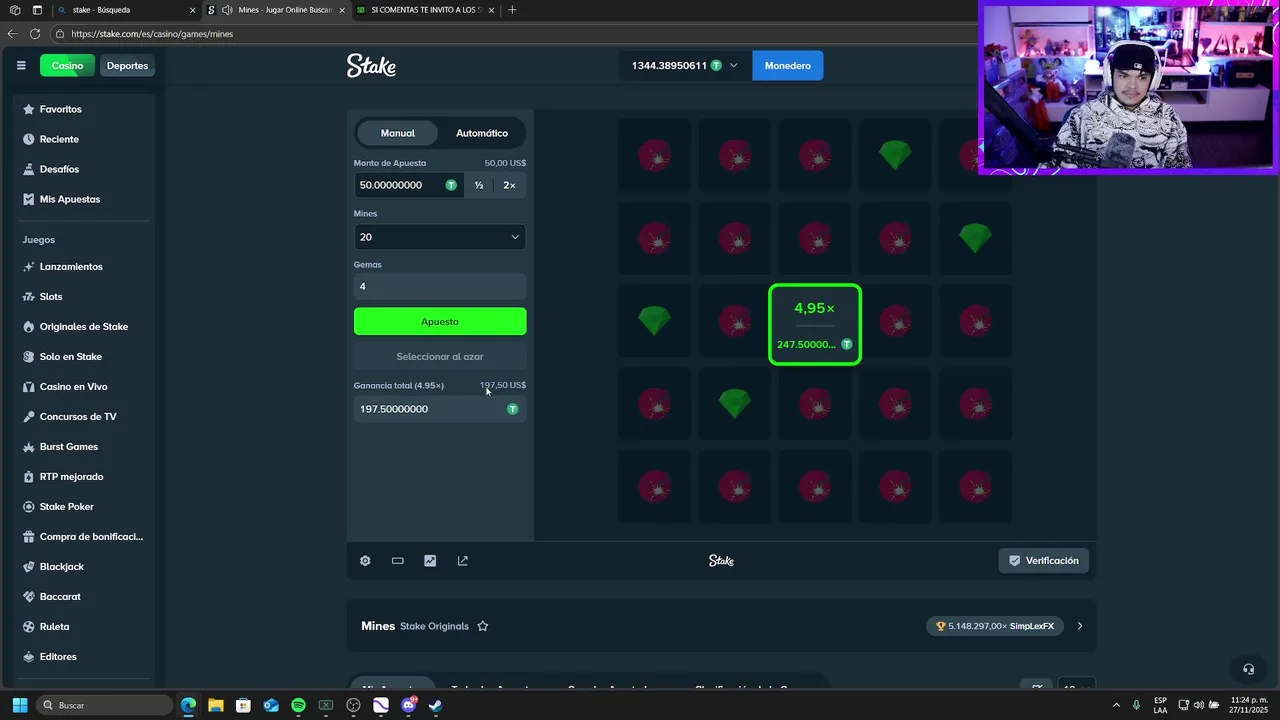Open Spotify from the taskbar
Viewport: 1280px width, 720px height.
pyautogui.click(x=298, y=705)
